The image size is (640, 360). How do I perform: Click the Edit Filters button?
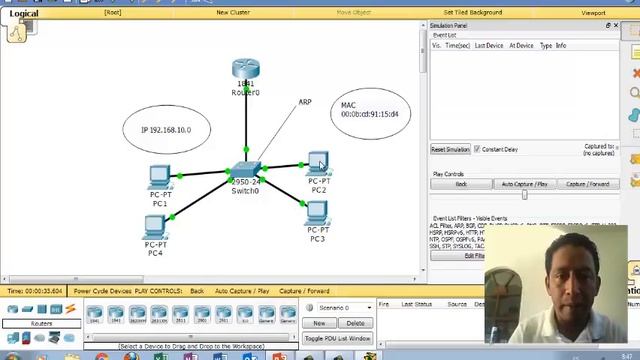click(x=458, y=256)
